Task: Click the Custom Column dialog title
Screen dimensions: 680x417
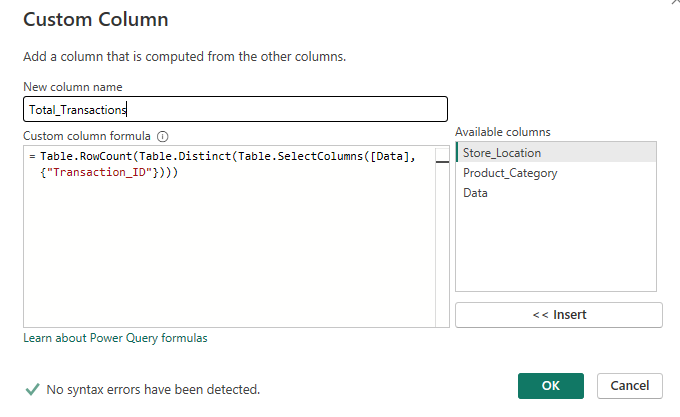Action: (96, 20)
